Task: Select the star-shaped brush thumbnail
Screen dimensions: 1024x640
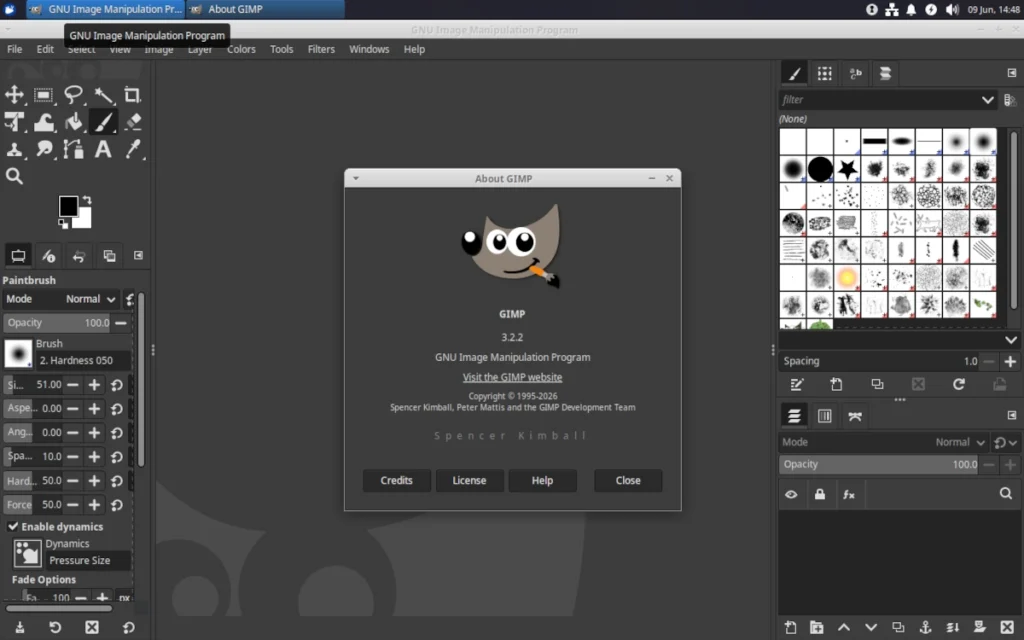Action: pyautogui.click(x=847, y=169)
